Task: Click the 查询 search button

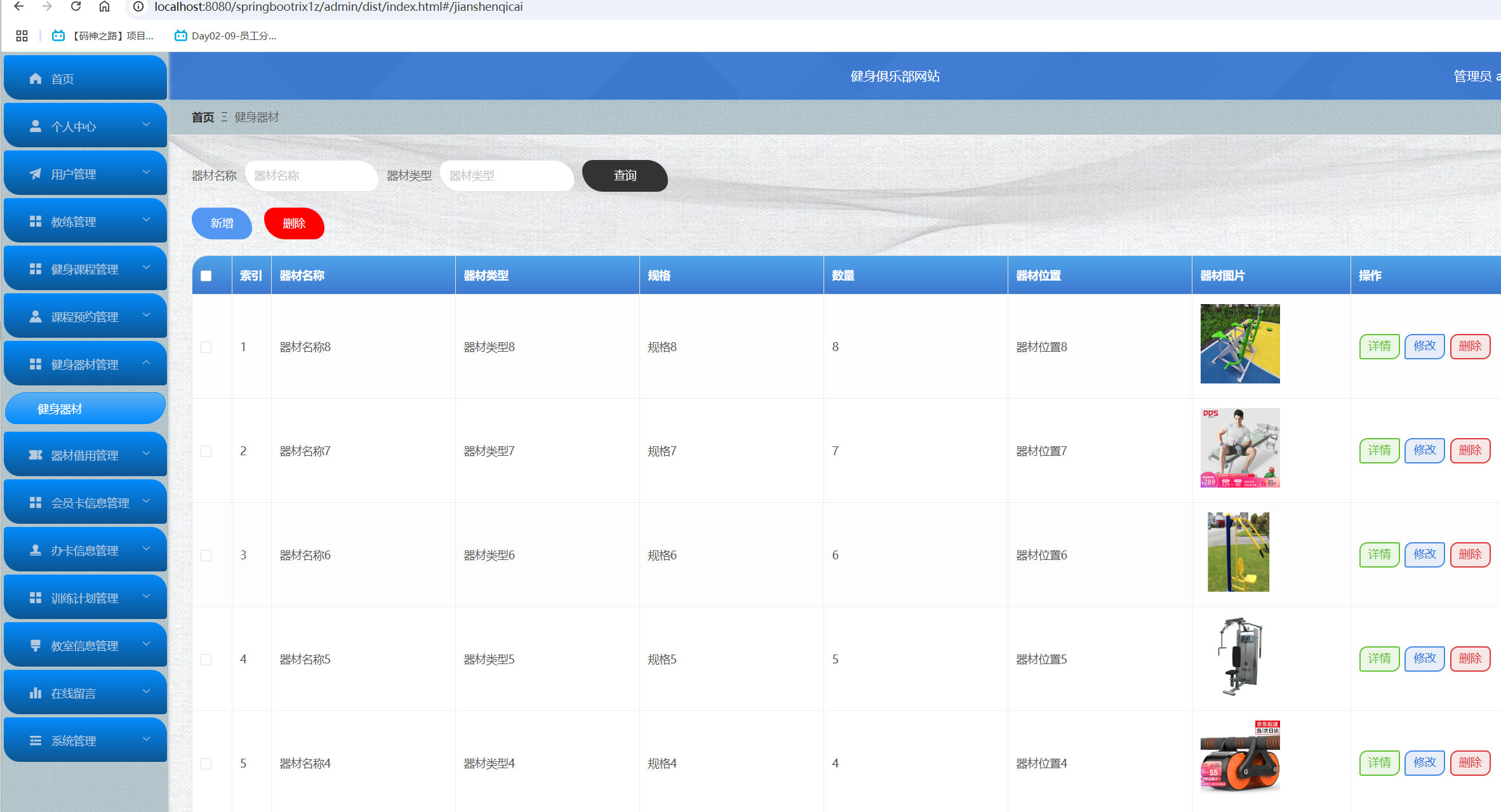Action: 625,175
